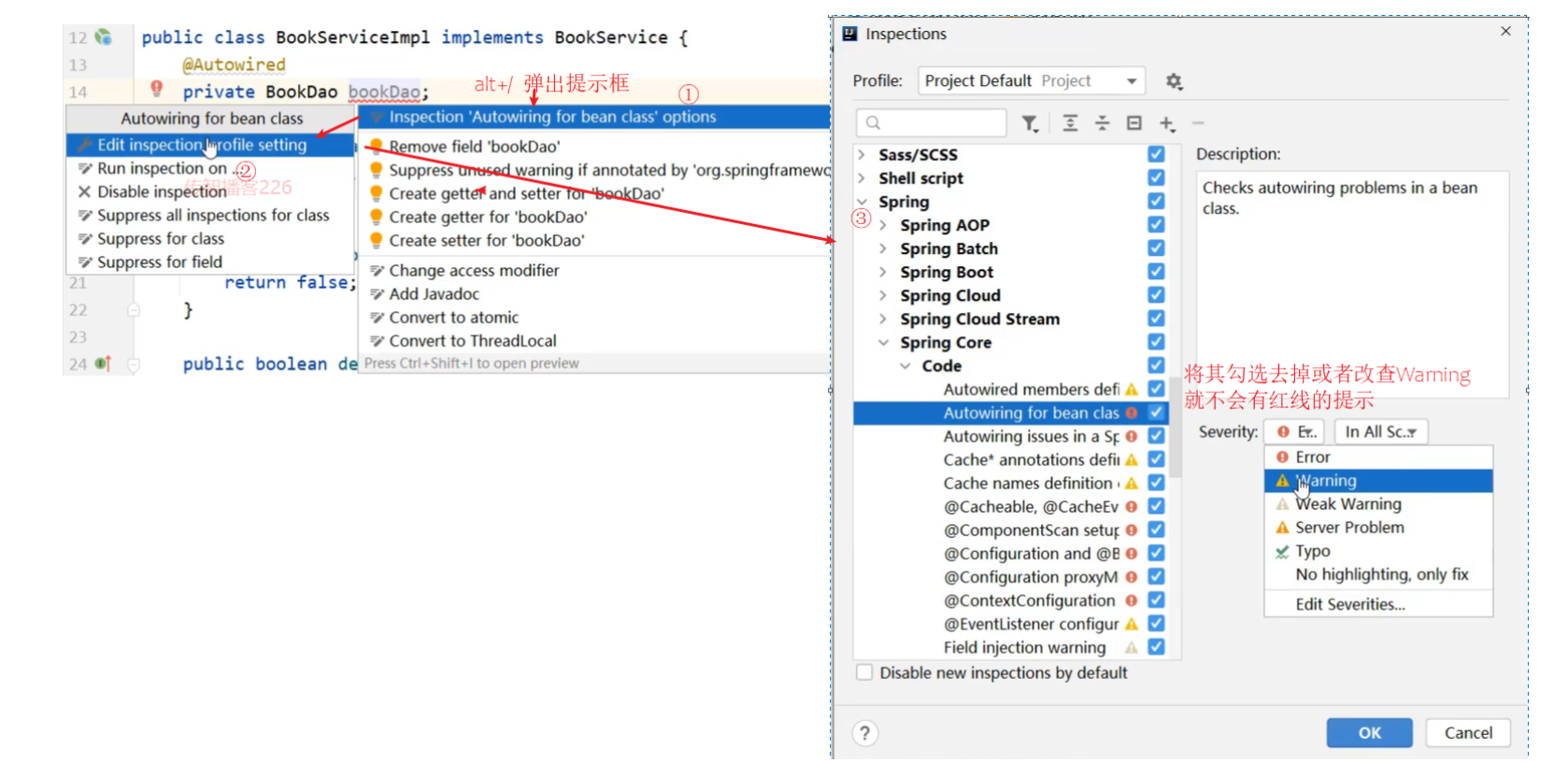Collapse the Spring Core node

click(883, 342)
